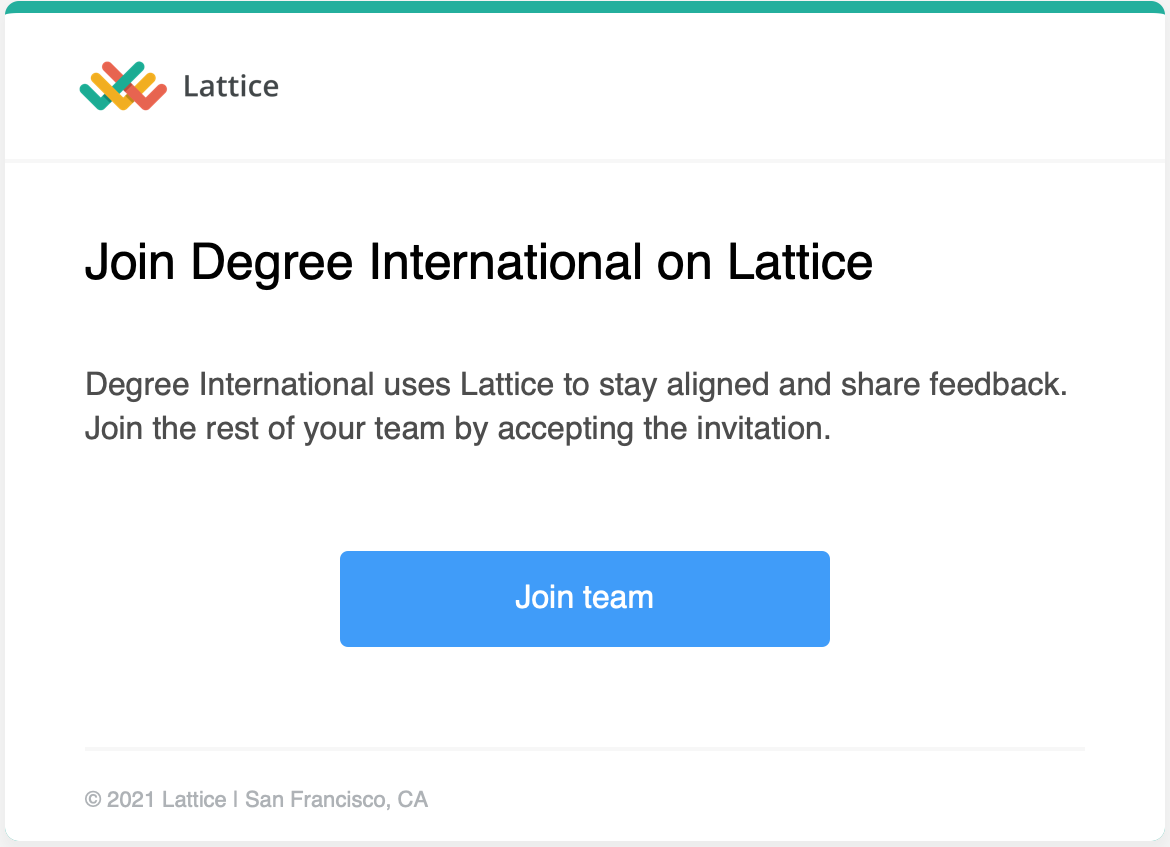Click San Francisco, CA in the footer
The image size is (1170, 847).
coord(337,799)
